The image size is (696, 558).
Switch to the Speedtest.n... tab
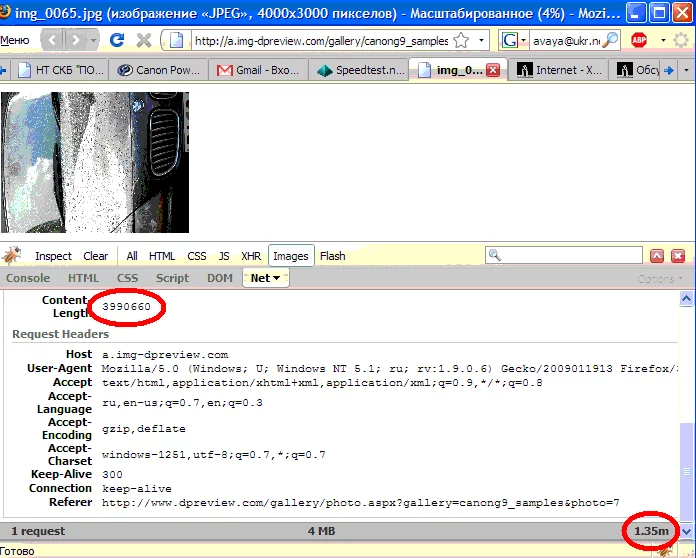coord(359,70)
